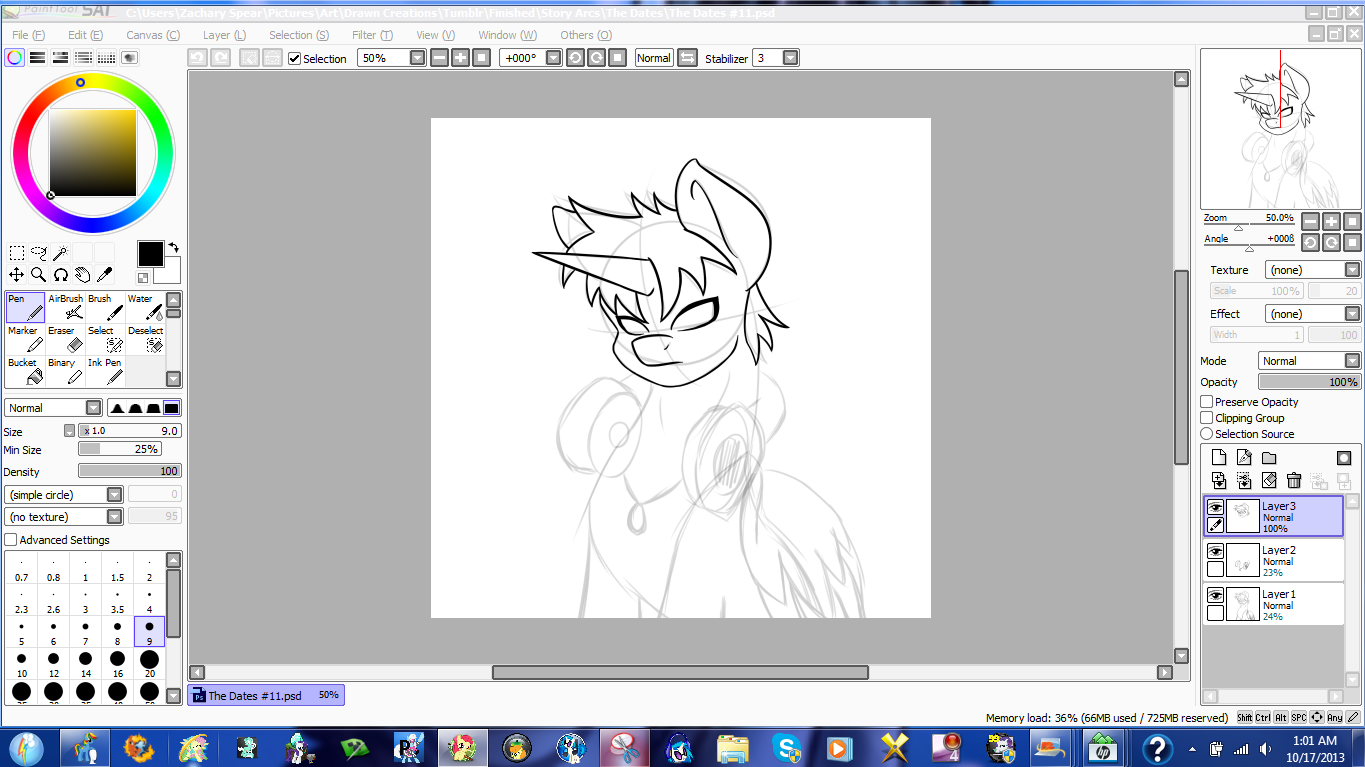Open the Canvas menu
The height and width of the screenshot is (767, 1365).
click(153, 35)
